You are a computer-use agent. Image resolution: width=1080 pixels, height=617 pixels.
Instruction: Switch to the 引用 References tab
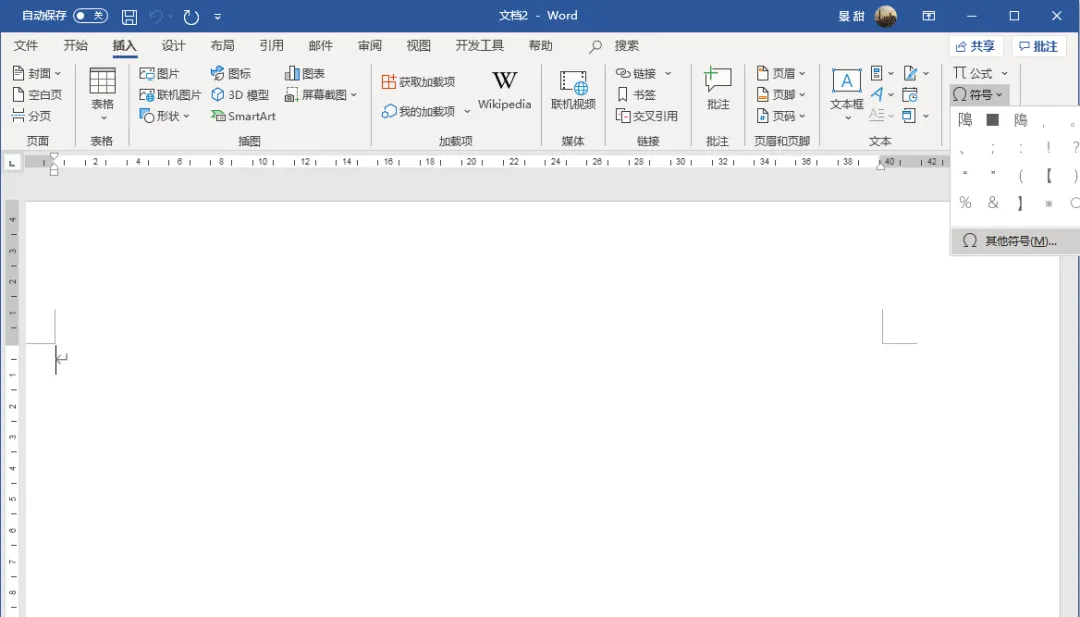271,45
